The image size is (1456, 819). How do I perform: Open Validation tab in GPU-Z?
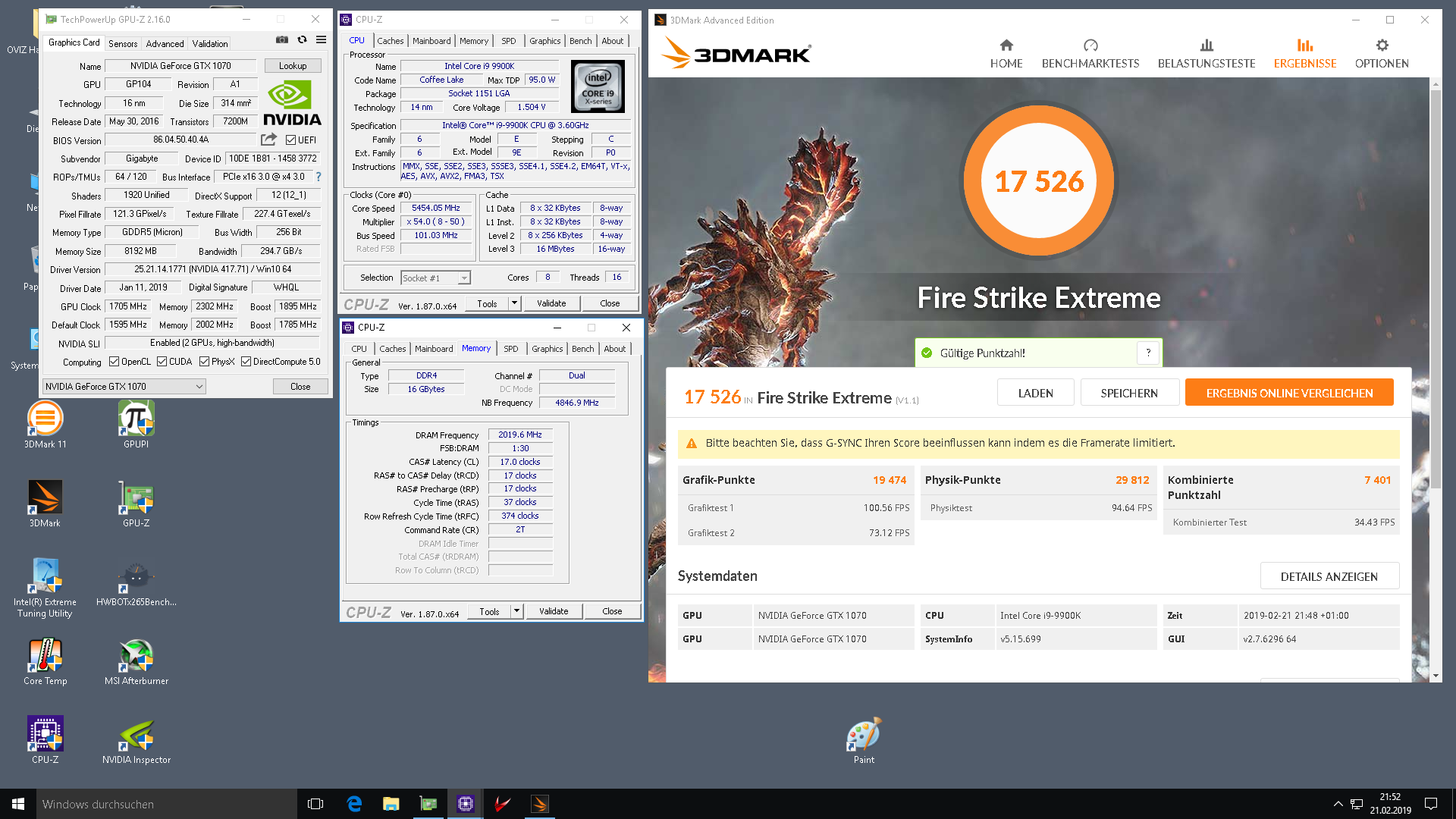(x=210, y=44)
